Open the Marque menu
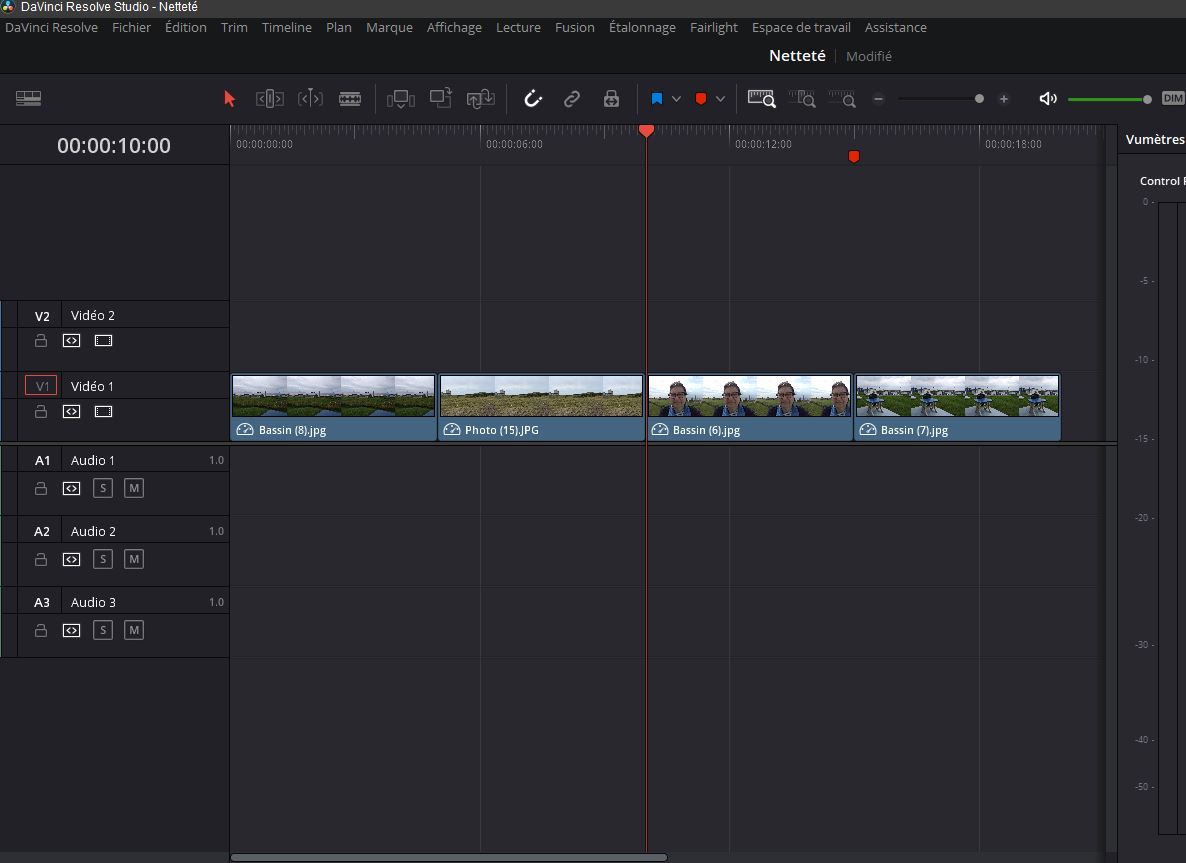The image size is (1186, 863). (390, 27)
